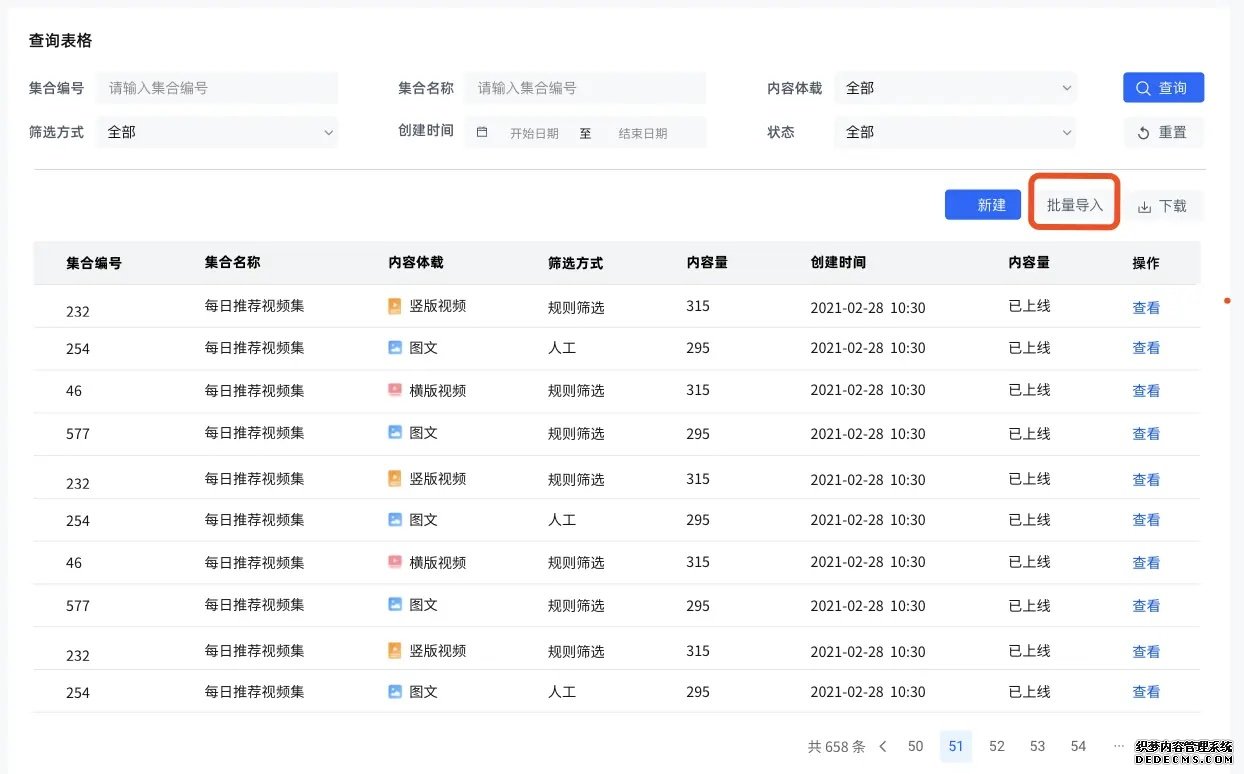Focus the 集合编号 input field
This screenshot has width=1244, height=774.
coord(217,88)
